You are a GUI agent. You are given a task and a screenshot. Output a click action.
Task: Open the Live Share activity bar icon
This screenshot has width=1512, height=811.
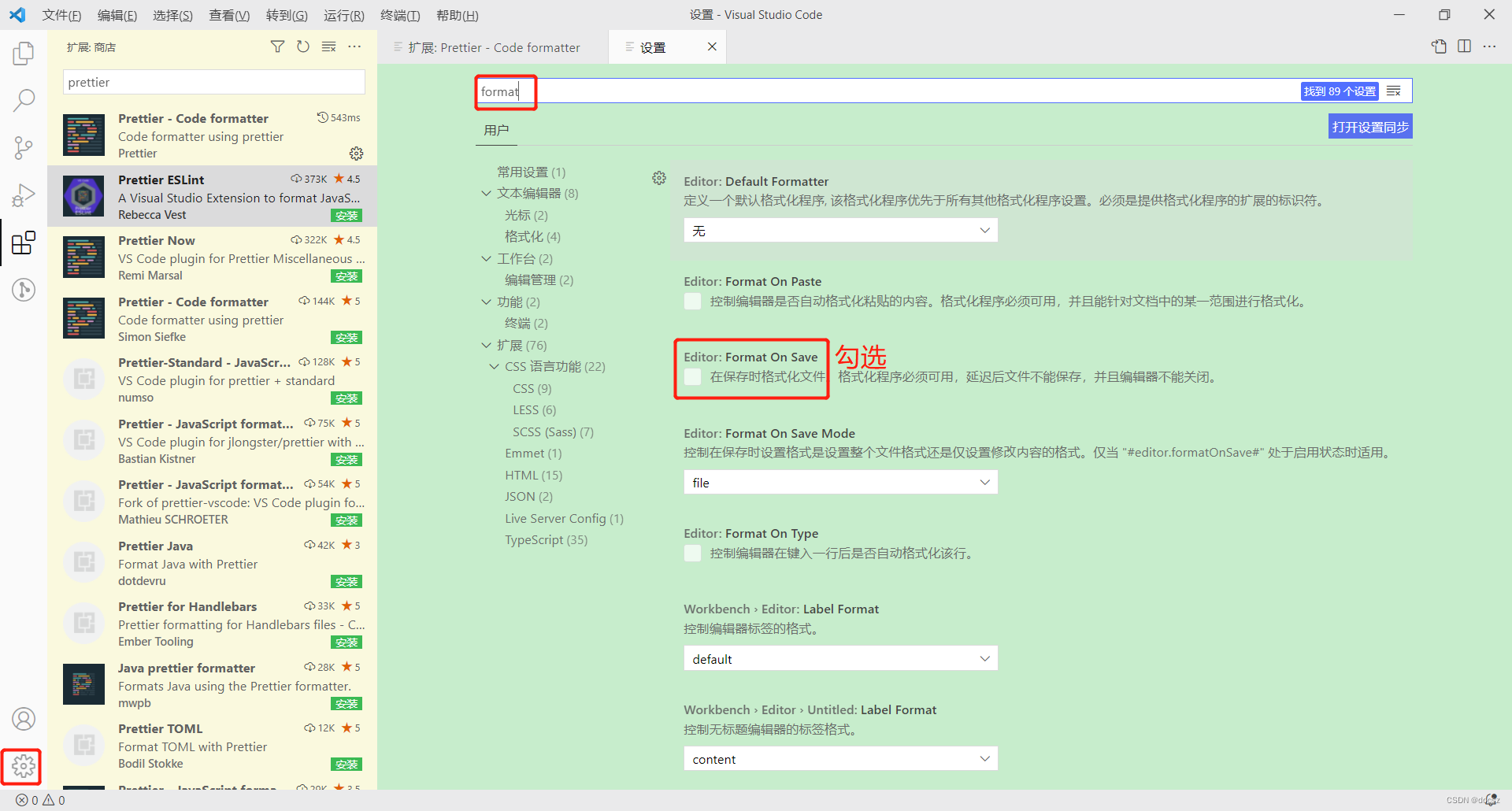tap(24, 290)
